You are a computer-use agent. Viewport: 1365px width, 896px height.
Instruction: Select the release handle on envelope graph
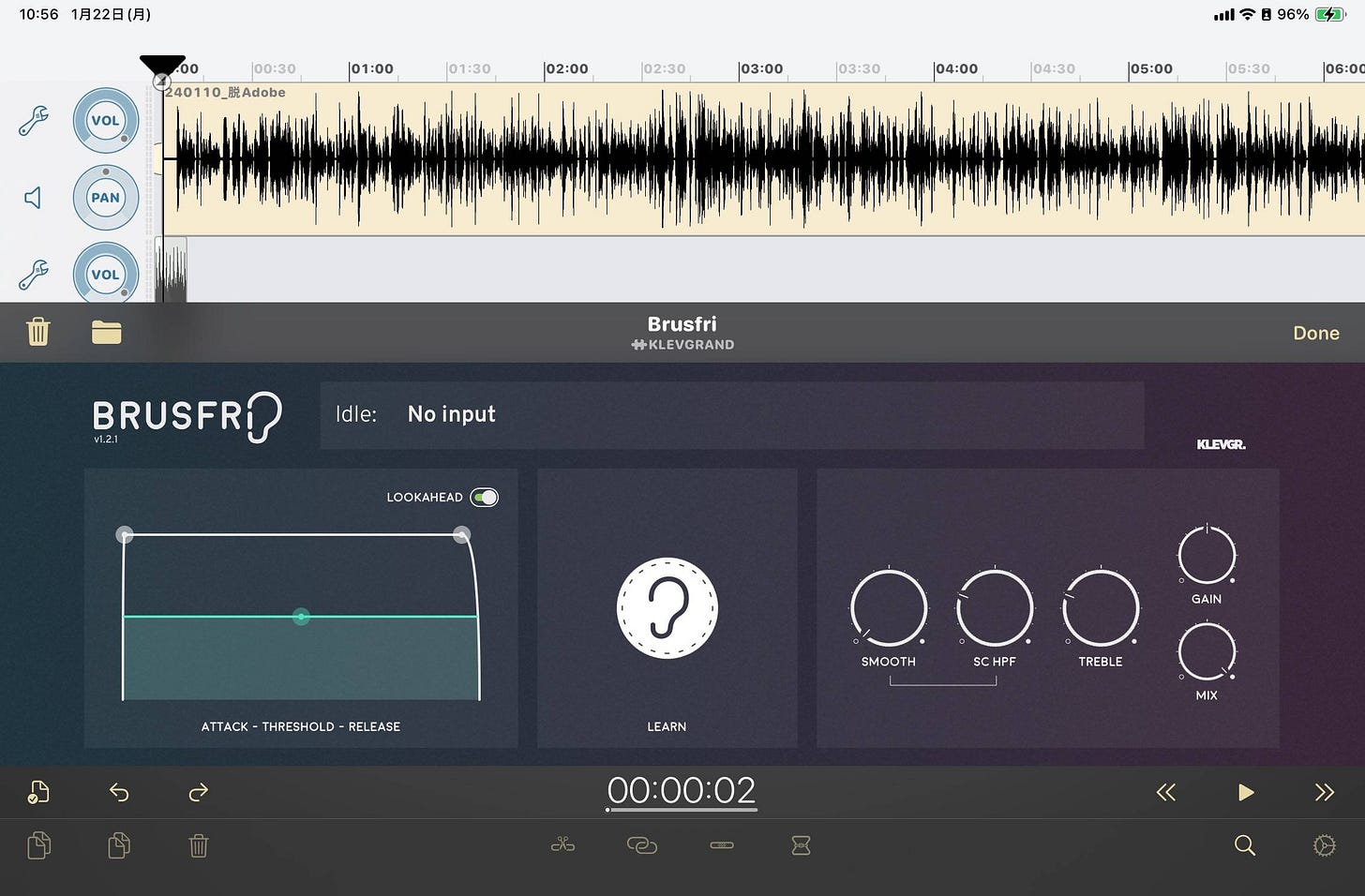(x=461, y=534)
